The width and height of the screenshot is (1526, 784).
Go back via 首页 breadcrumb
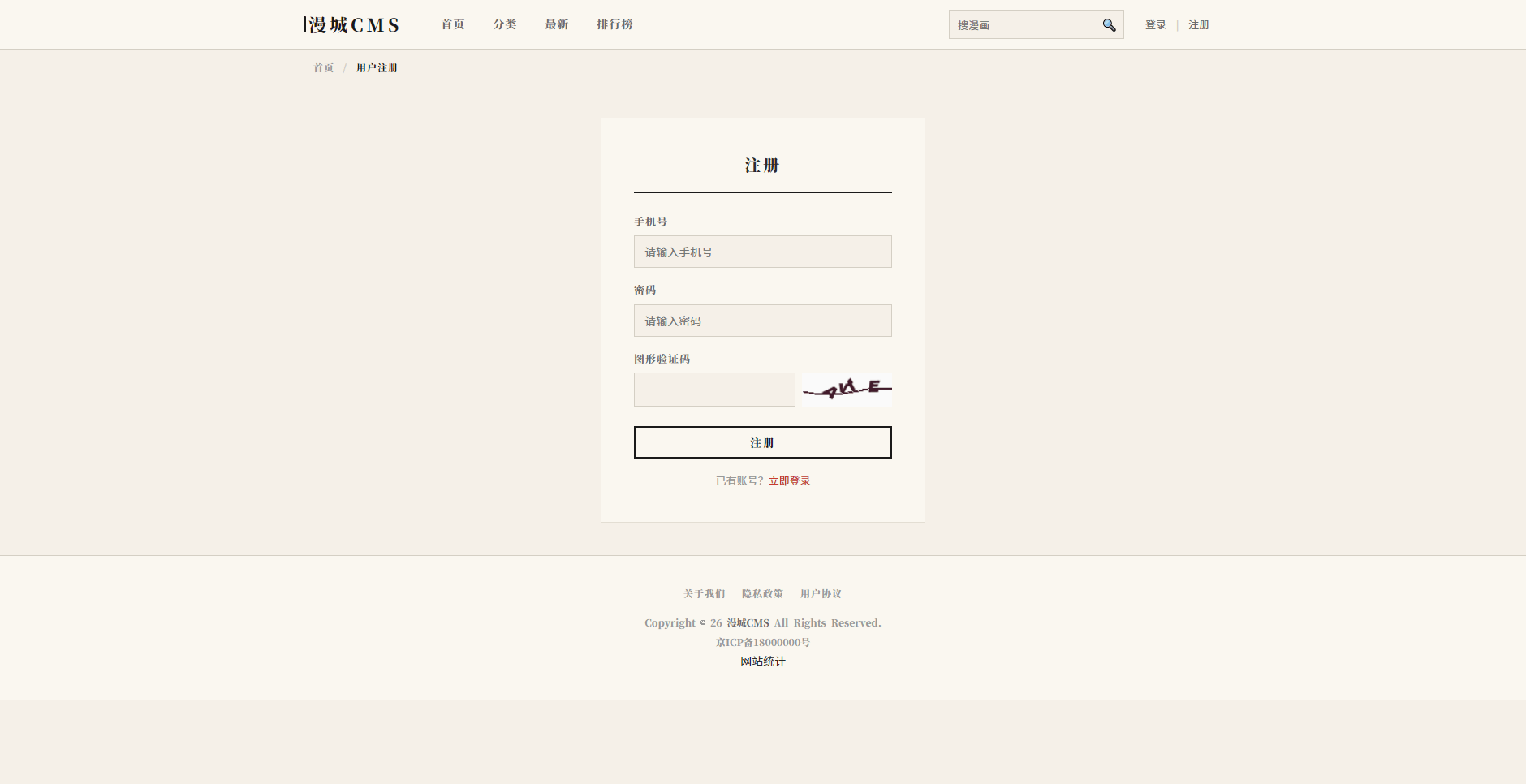coord(324,68)
